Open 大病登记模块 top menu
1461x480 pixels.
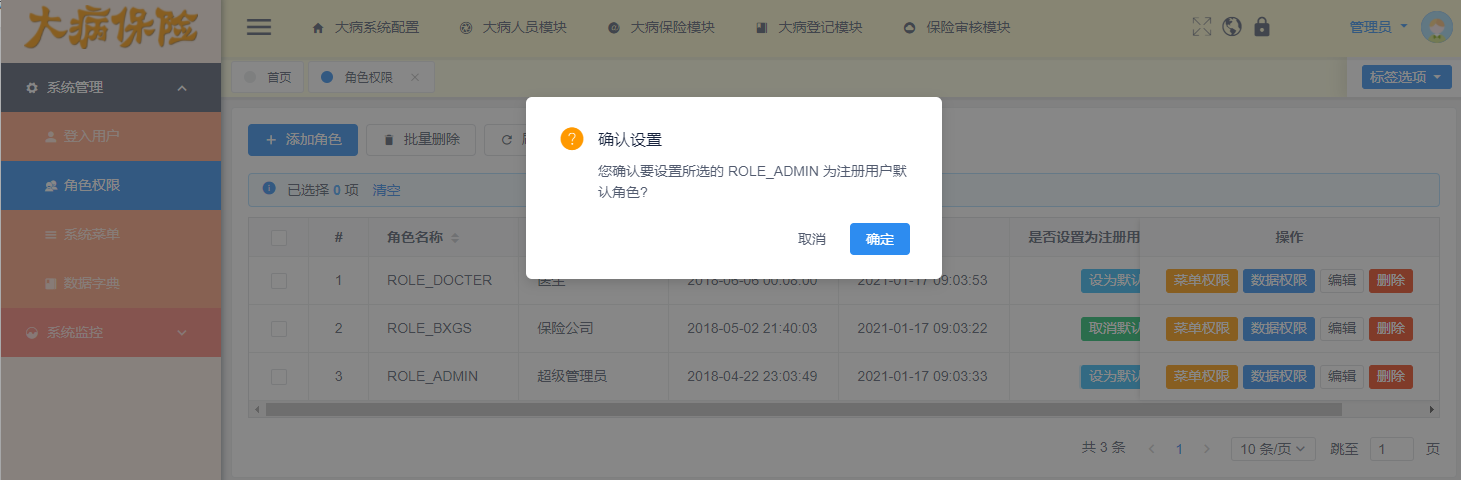(809, 28)
